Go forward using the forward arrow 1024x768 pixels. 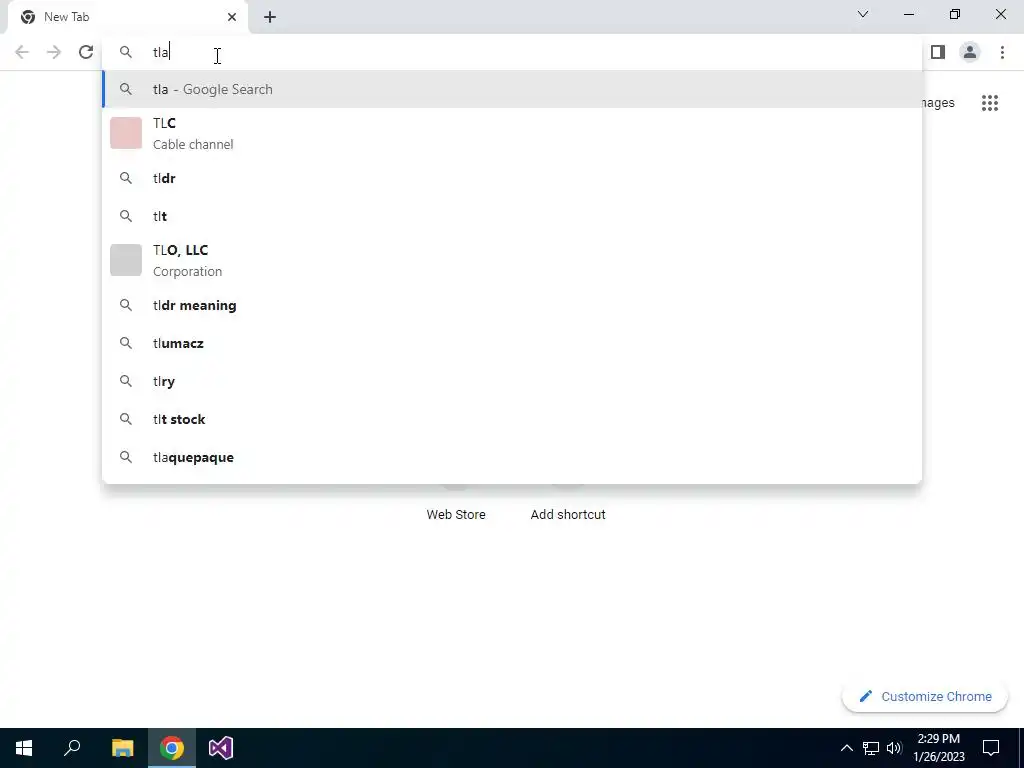(54, 52)
